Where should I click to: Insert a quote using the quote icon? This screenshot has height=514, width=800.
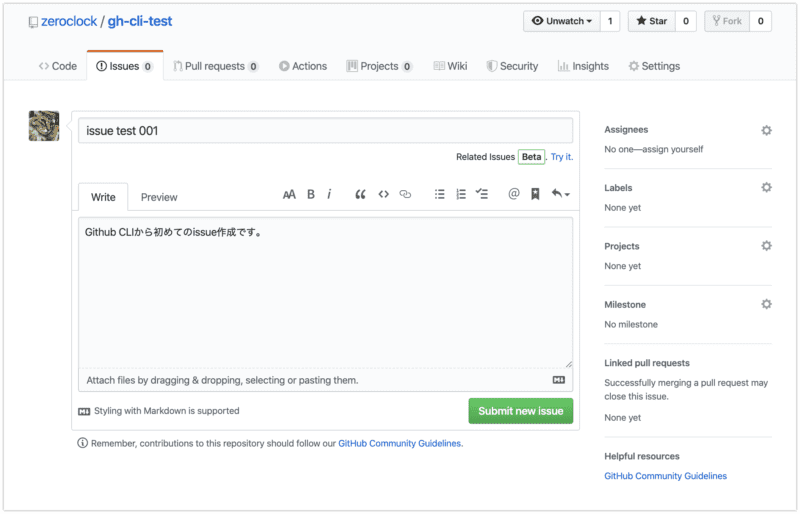pos(361,195)
